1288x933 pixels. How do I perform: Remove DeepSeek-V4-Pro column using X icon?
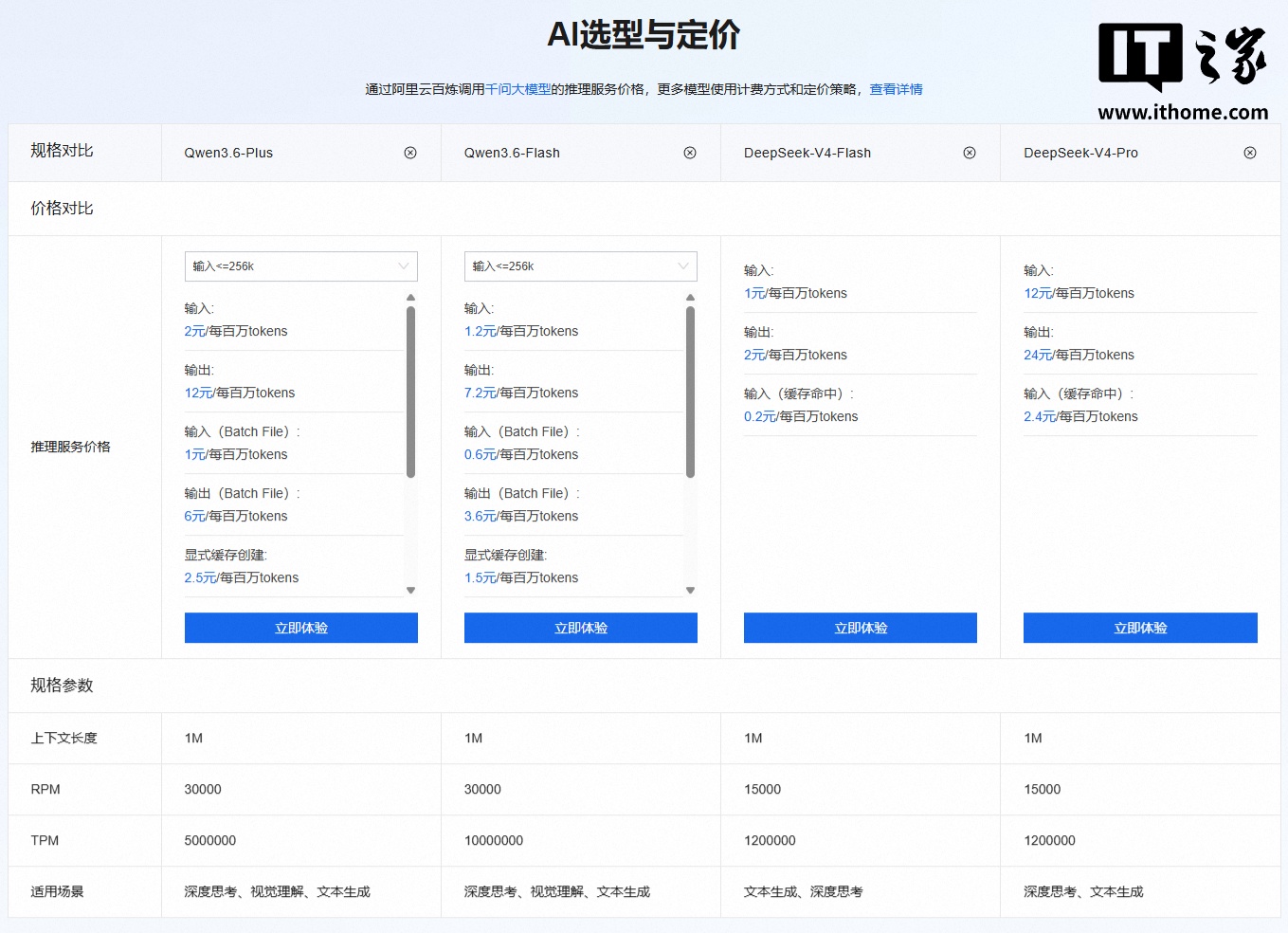pos(1250,153)
